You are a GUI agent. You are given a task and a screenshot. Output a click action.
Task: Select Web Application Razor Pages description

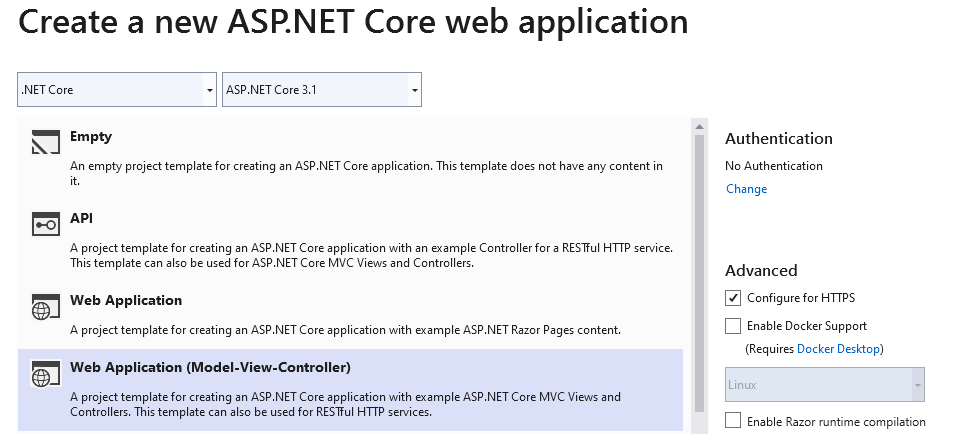point(346,330)
